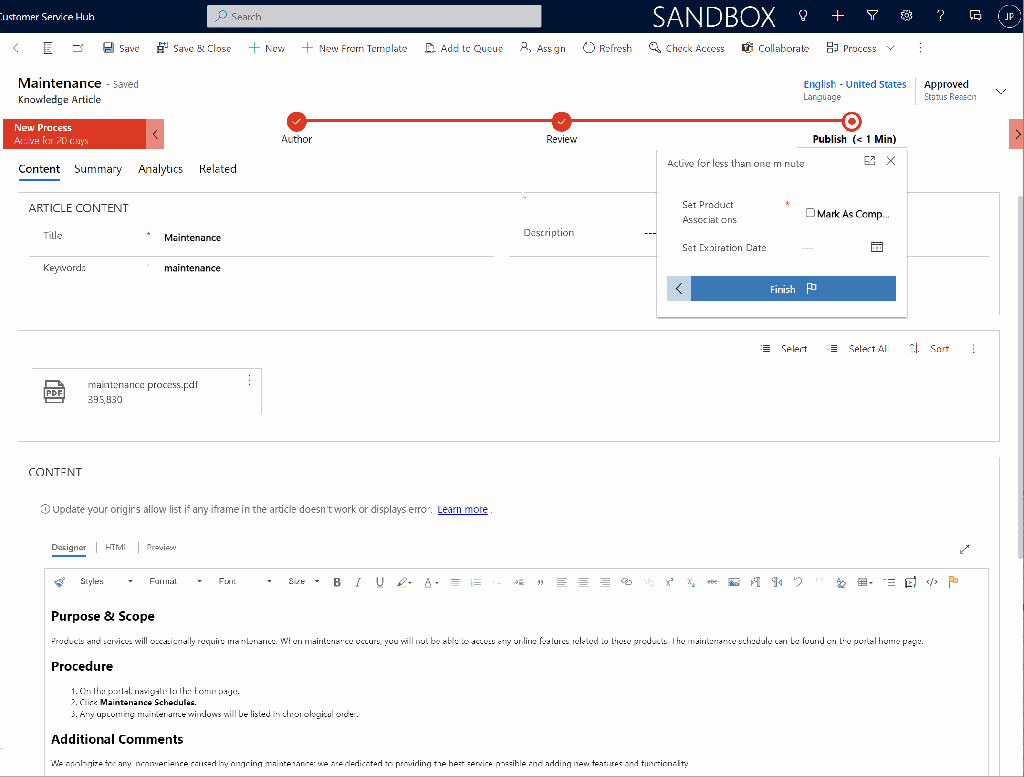Switch to the Analytics tab
1024x777 pixels.
click(160, 169)
